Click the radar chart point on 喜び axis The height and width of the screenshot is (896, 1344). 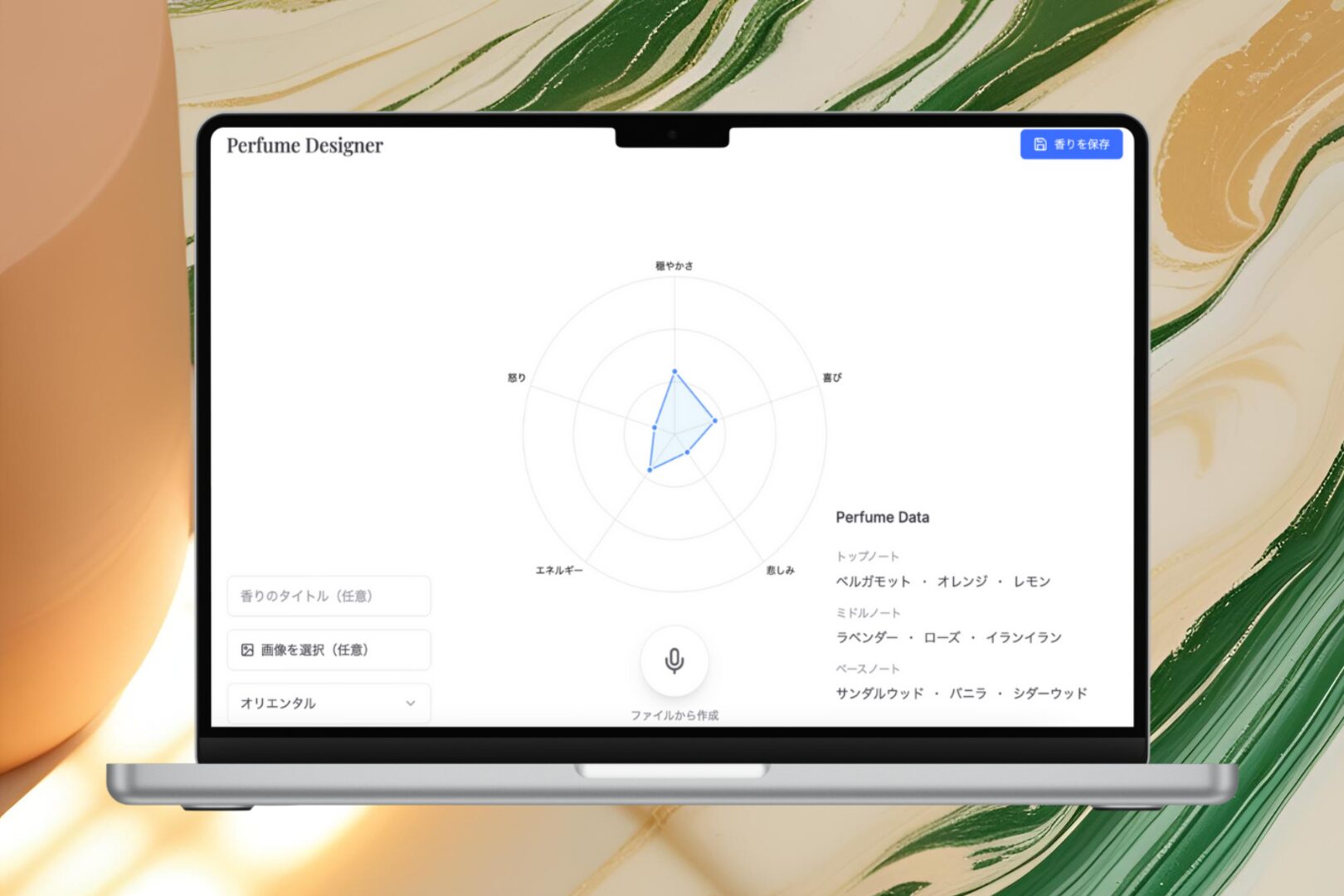[714, 421]
